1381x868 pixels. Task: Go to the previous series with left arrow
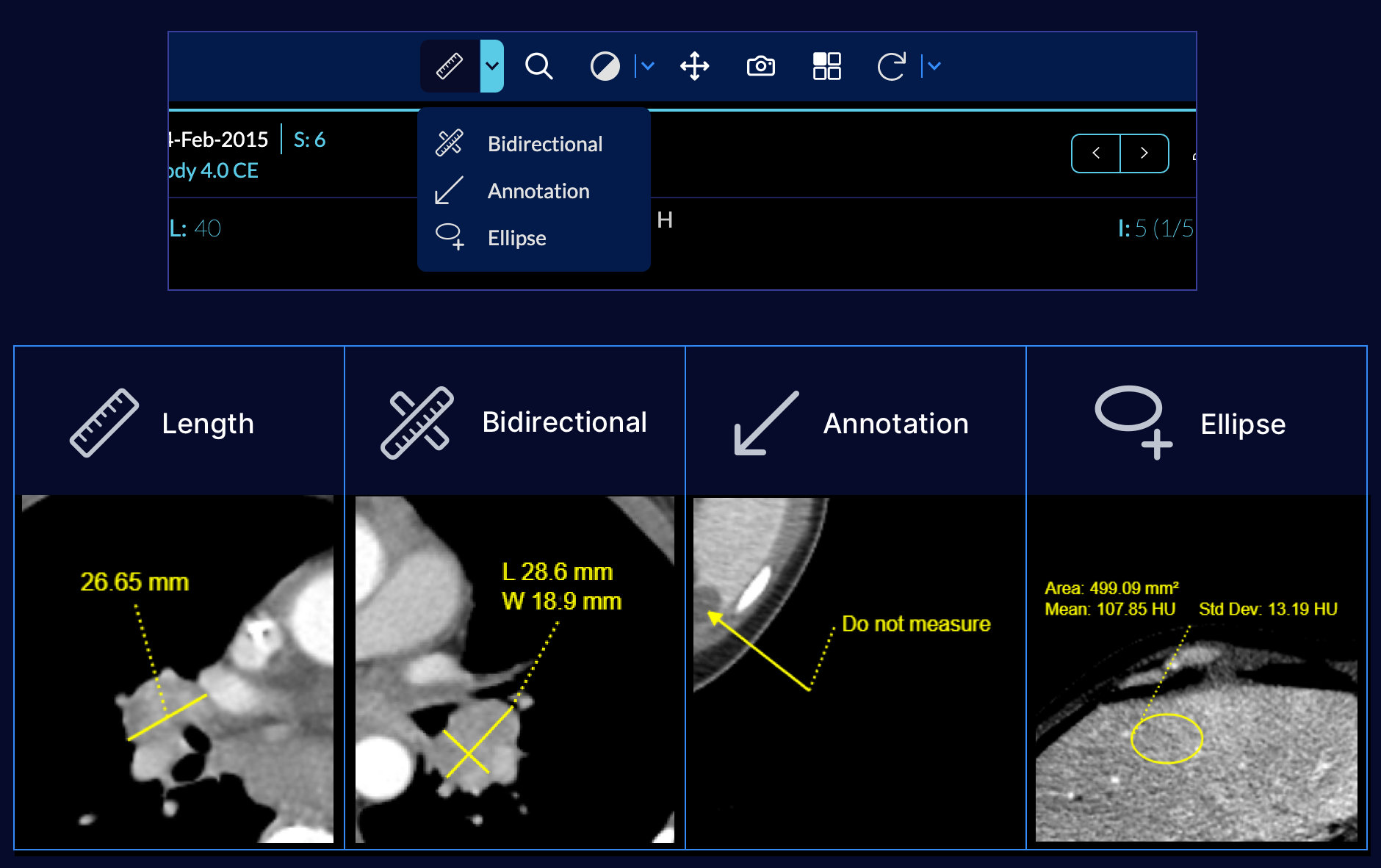[x=1095, y=153]
